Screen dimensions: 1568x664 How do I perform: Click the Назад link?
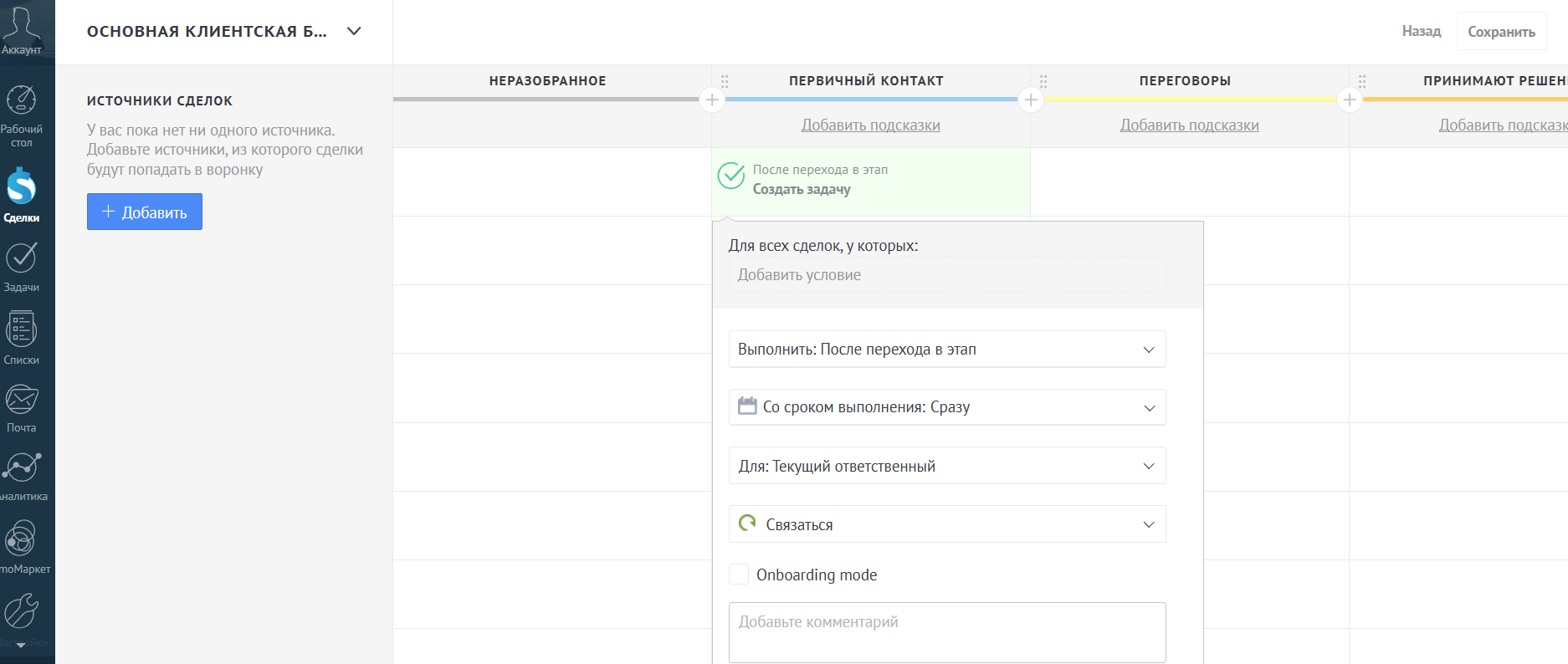(x=1421, y=32)
